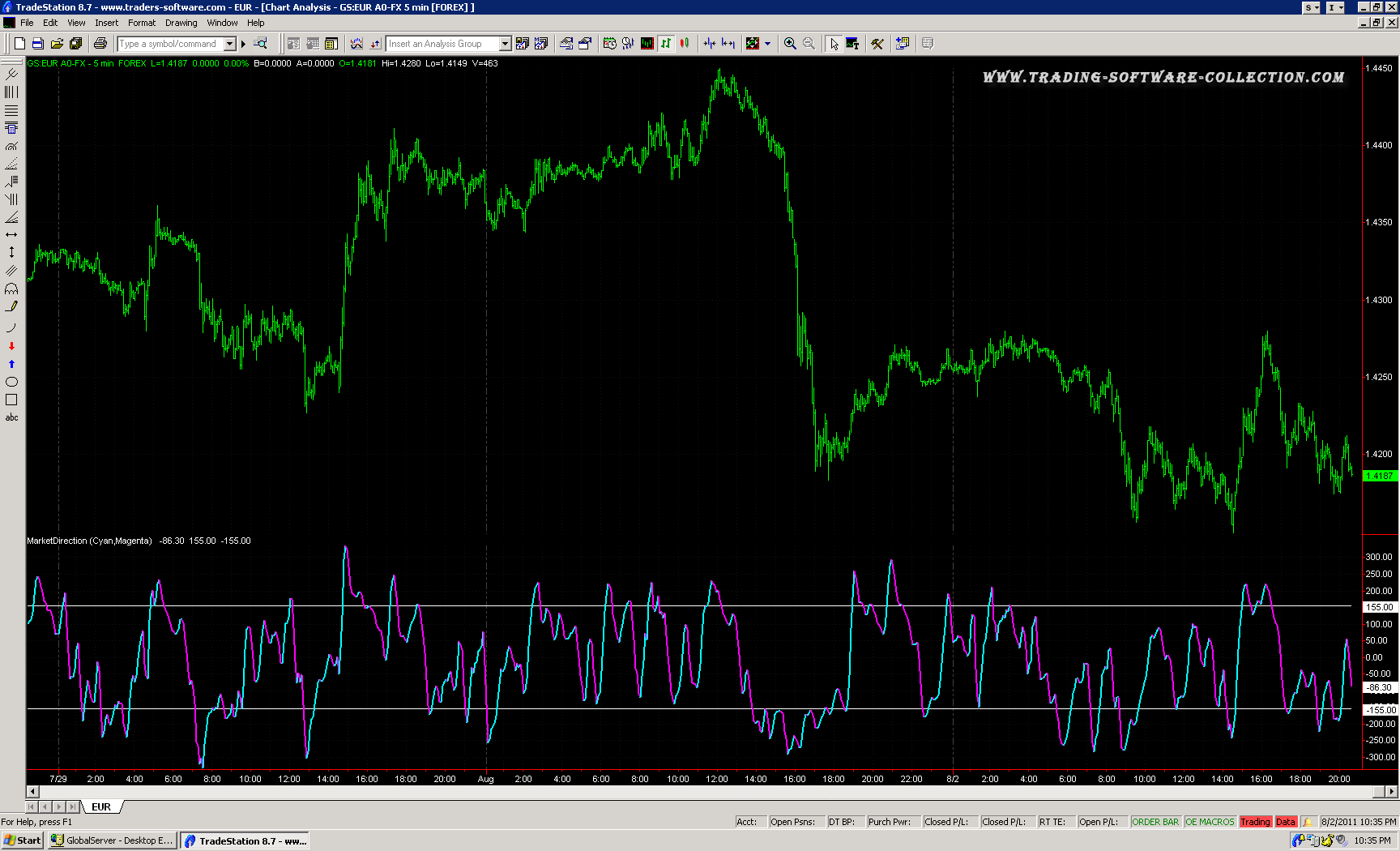The image size is (1400, 851).
Task: Choose the rectangle drawing tool
Action: 11,400
